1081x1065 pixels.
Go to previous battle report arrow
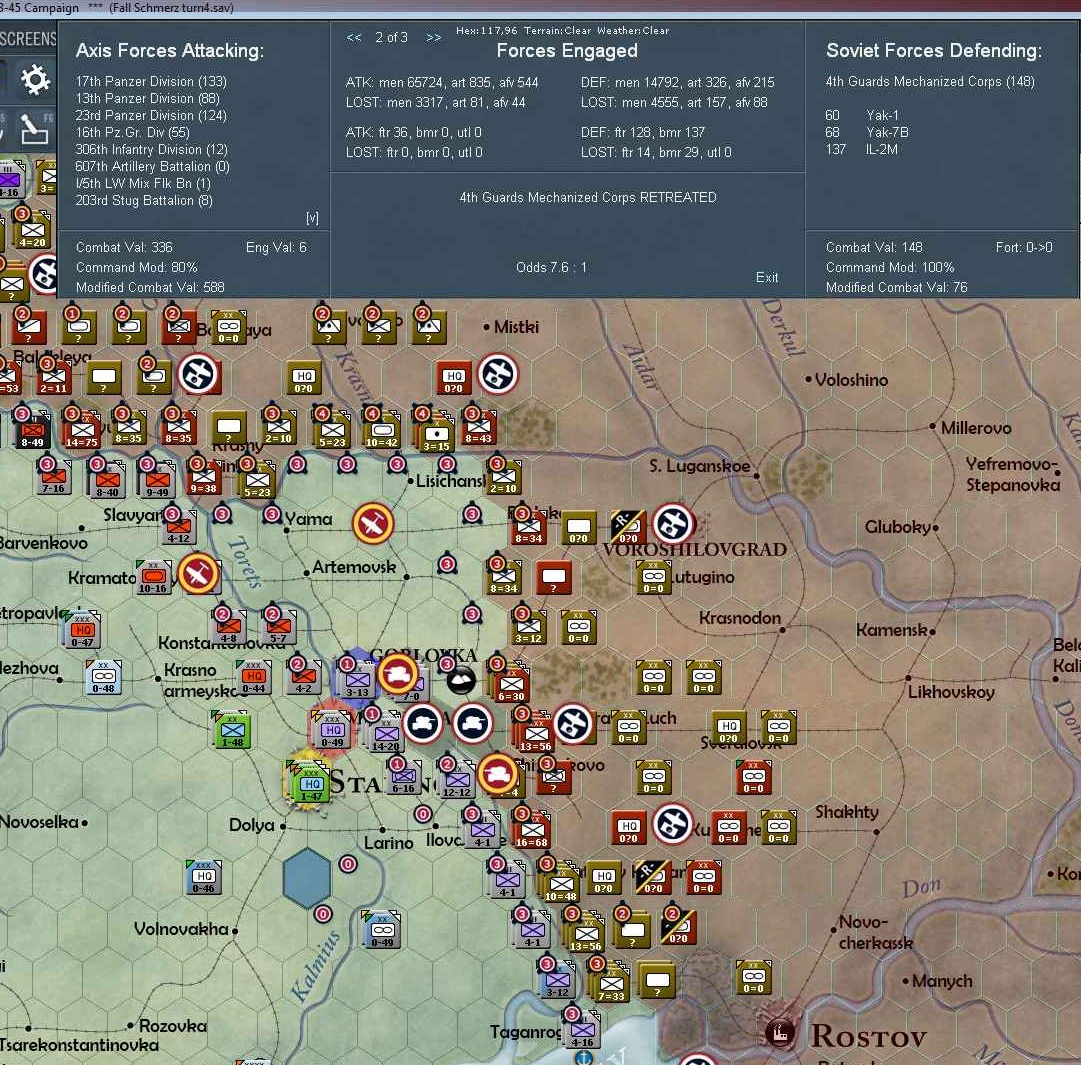click(x=354, y=37)
